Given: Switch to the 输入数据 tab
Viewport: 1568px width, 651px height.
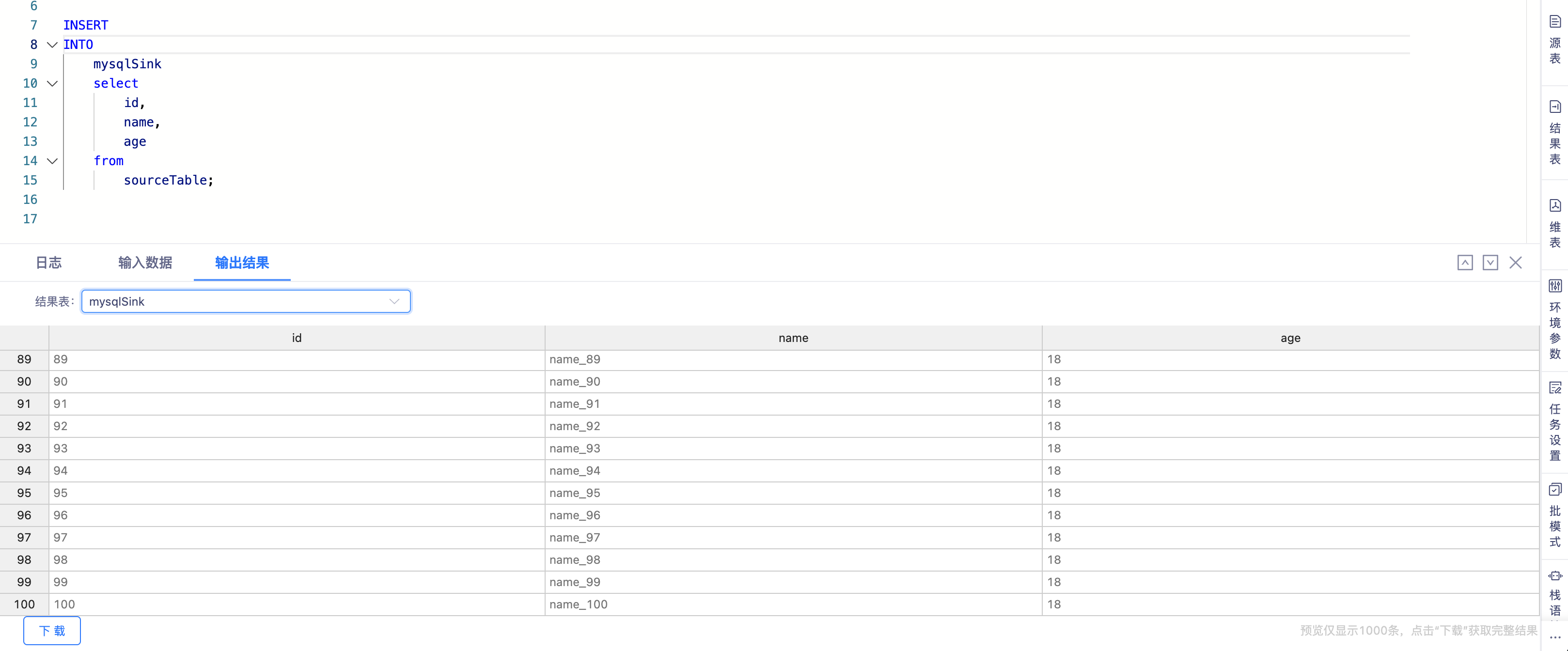Looking at the screenshot, I should click(x=145, y=263).
